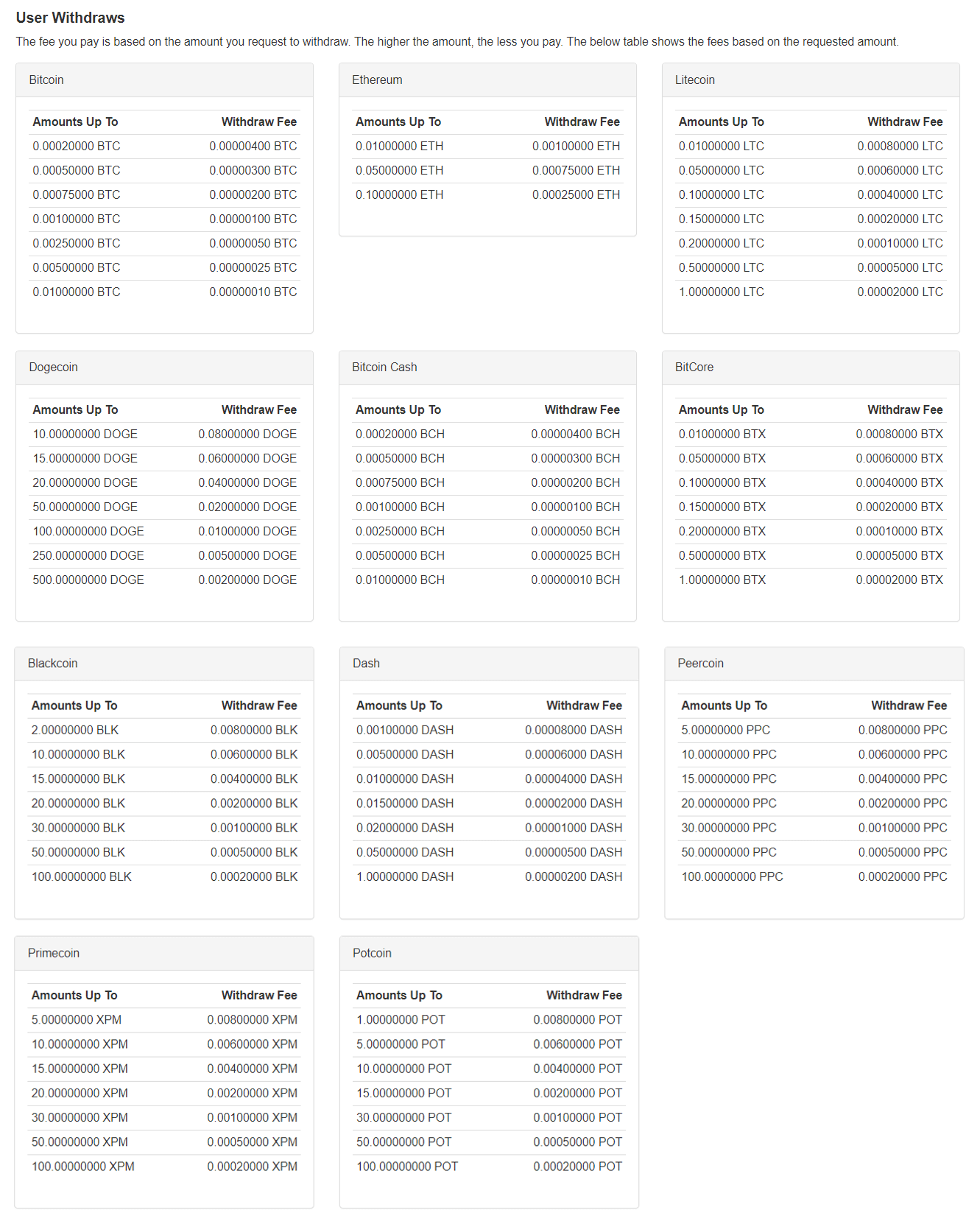Screen dimensions: 980x1224
Task: Click the 0.00025000 ETH fee cell
Action: (x=577, y=195)
